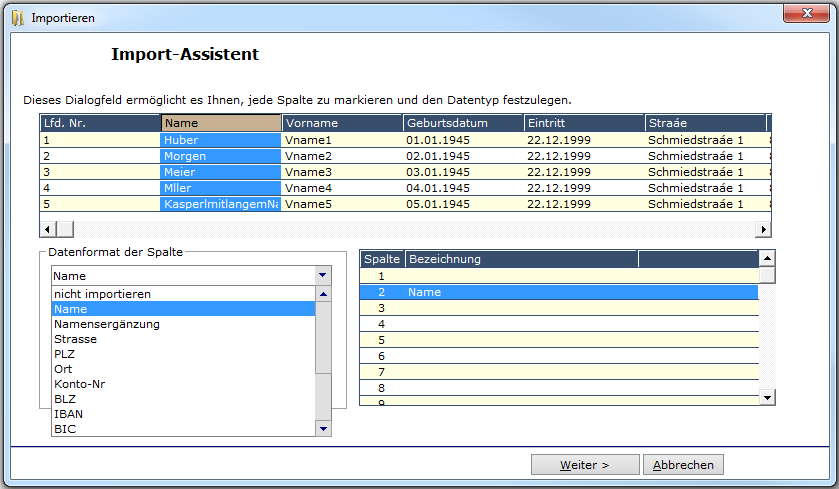This screenshot has width=839, height=489.
Task: Click the 'Meier' cell
Action: [x=220, y=172]
